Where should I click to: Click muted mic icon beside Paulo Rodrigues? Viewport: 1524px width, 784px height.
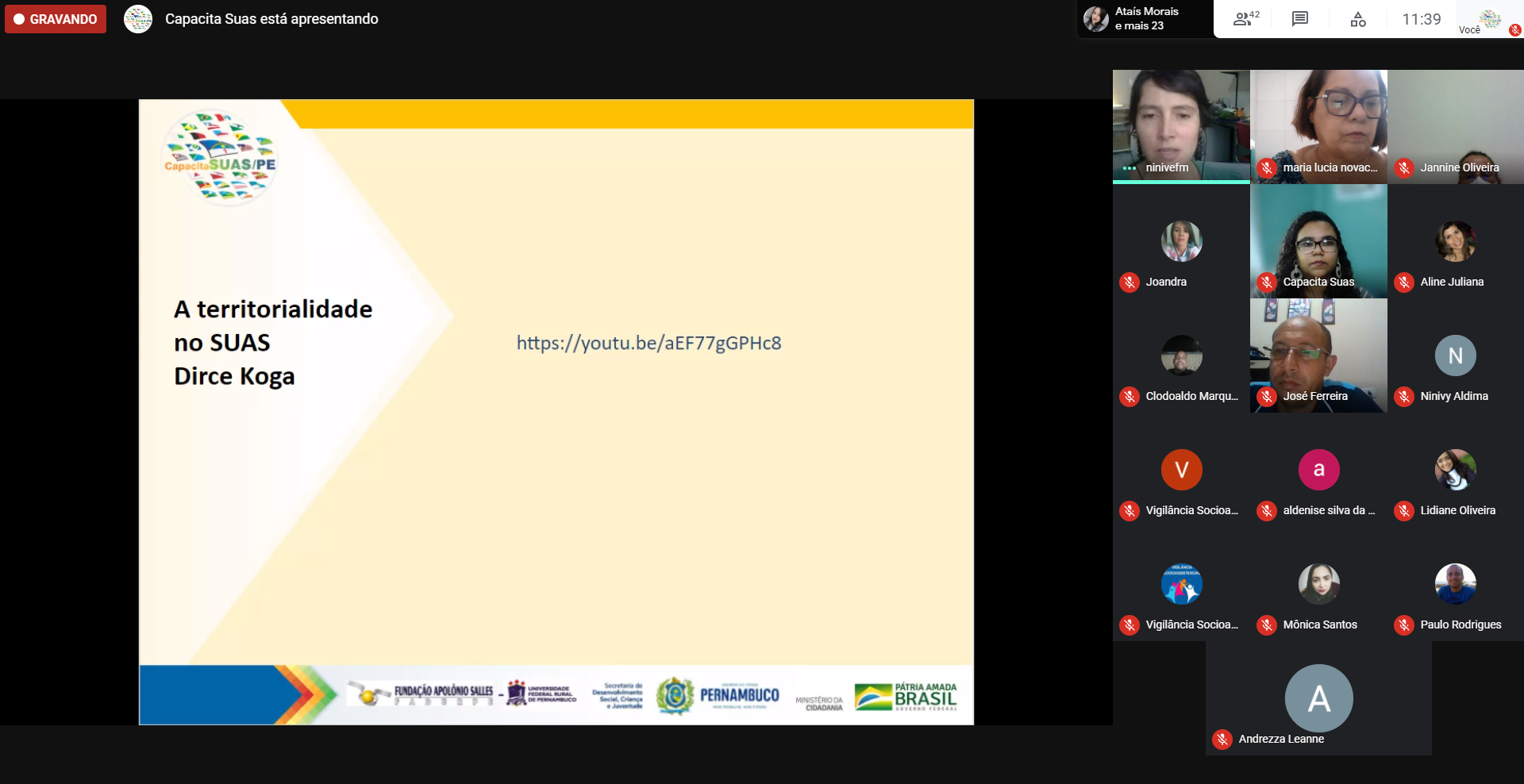pos(1404,625)
